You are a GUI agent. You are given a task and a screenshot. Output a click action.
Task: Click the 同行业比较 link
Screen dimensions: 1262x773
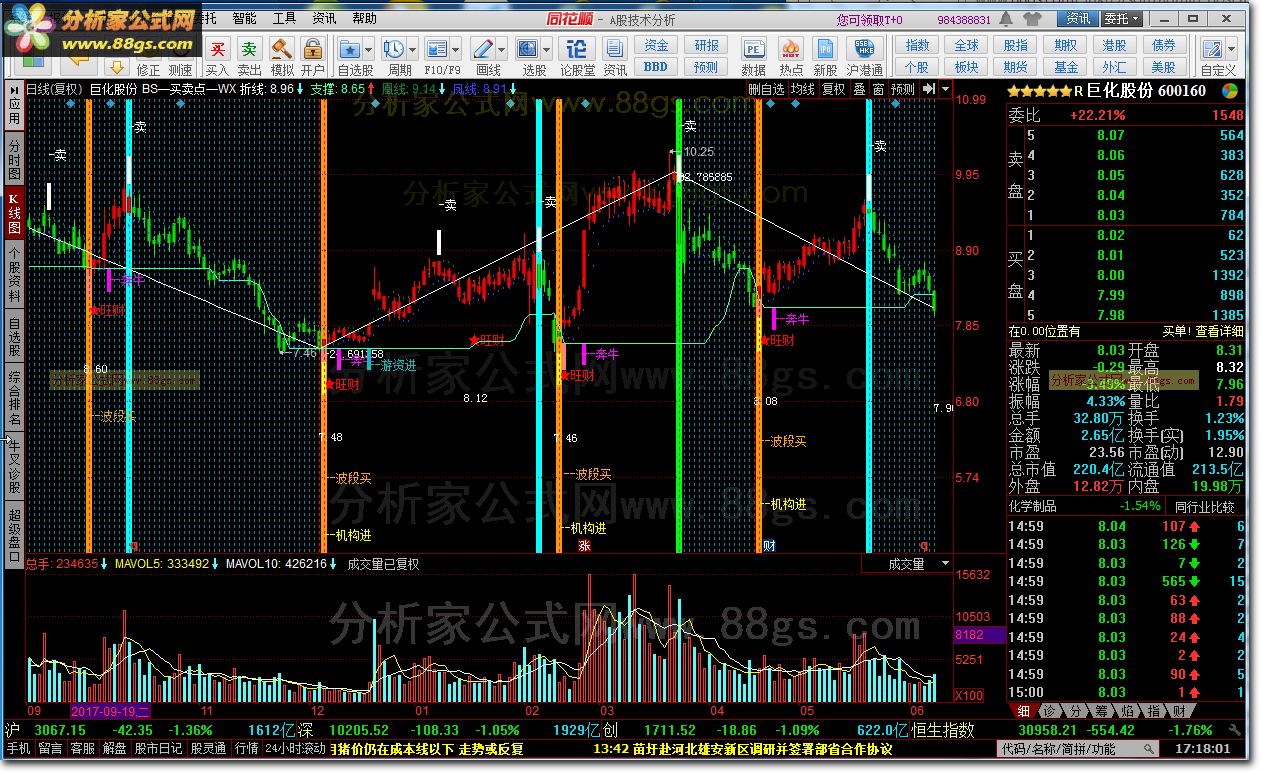1204,507
